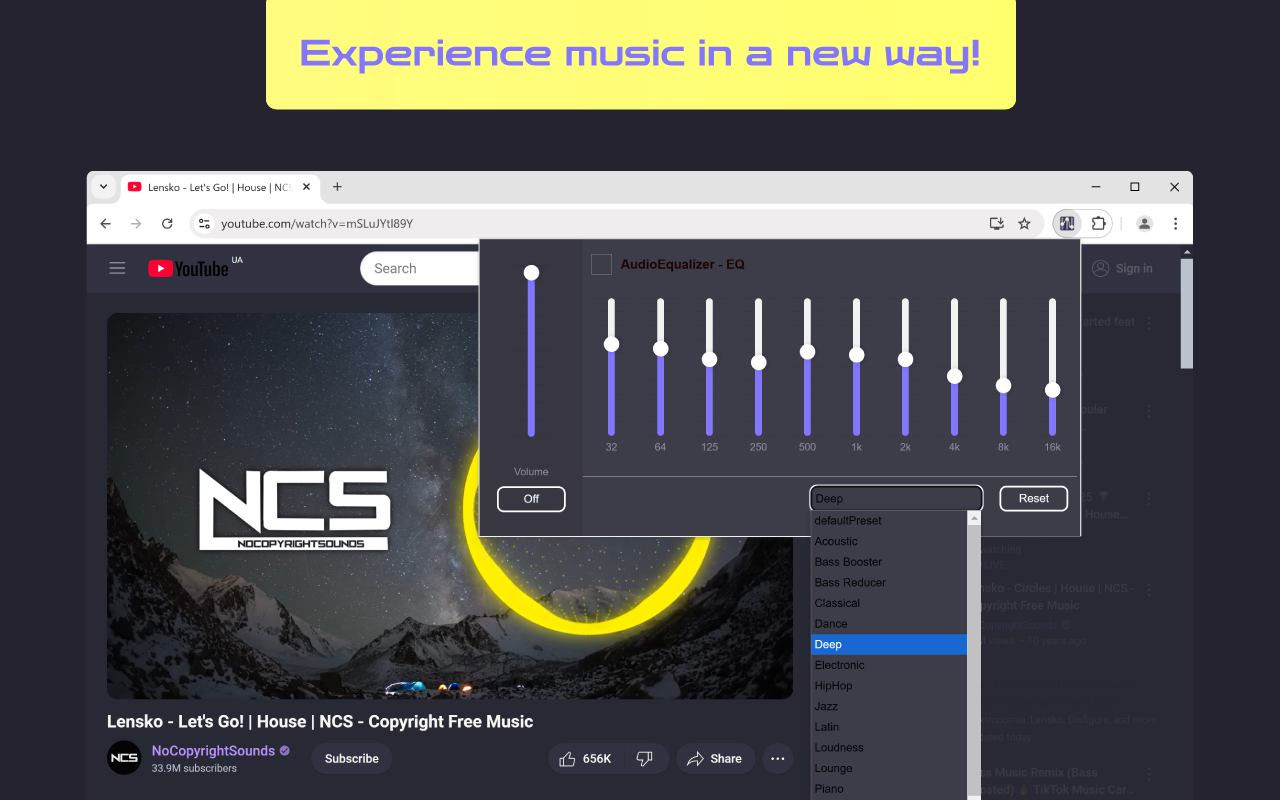Reload the YouTube page
1280x800 pixels.
167,223
